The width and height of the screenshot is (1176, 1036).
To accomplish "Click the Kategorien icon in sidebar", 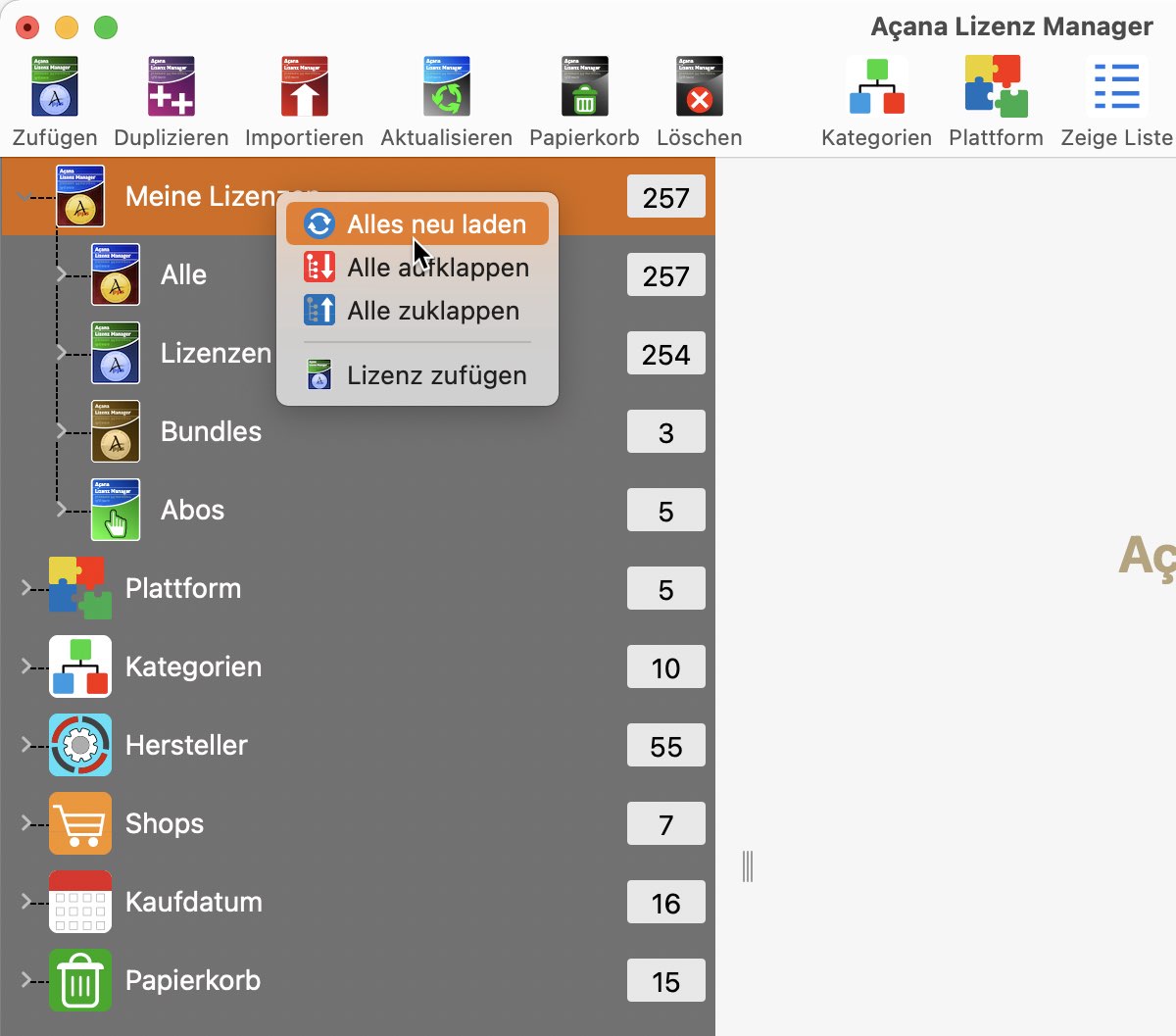I will [80, 666].
